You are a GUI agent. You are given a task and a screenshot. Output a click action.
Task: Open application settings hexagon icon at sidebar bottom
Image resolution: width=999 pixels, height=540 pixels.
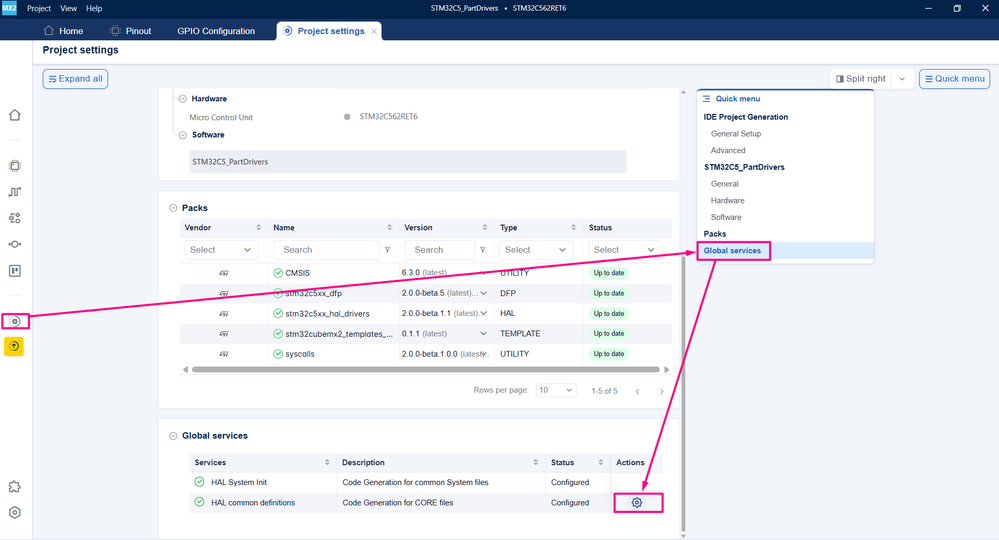point(15,513)
